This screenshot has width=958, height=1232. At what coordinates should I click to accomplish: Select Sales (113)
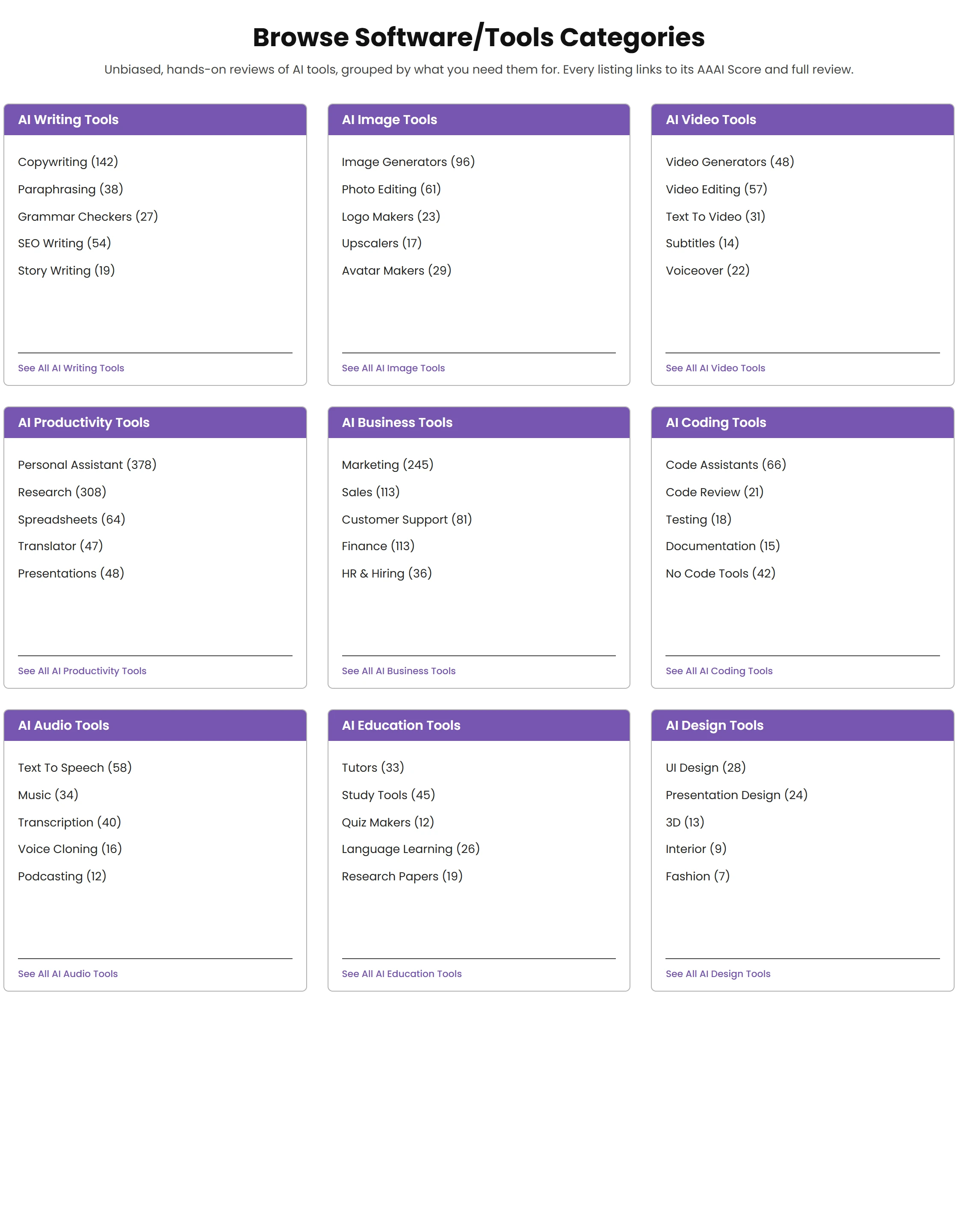370,492
